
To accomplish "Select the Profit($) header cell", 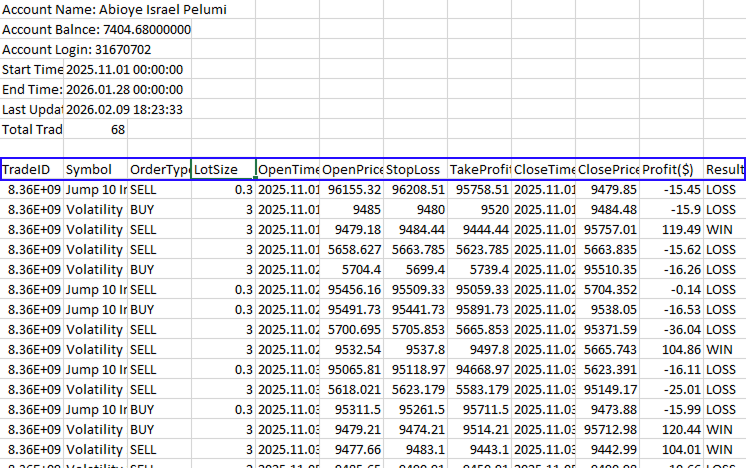I will click(x=671, y=169).
